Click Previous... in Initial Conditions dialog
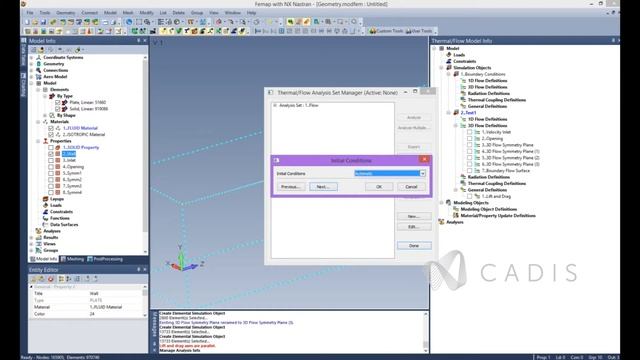The image size is (640, 360). 291,187
